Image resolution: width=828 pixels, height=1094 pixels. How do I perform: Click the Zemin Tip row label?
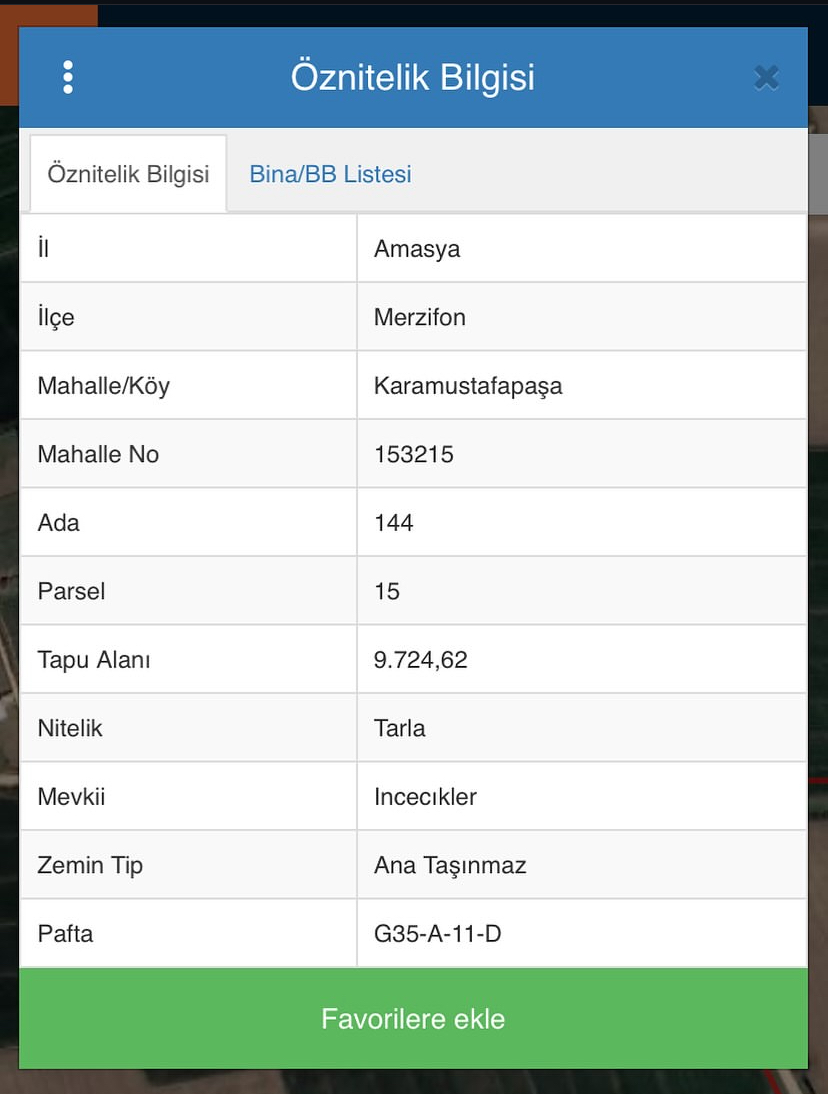point(90,866)
